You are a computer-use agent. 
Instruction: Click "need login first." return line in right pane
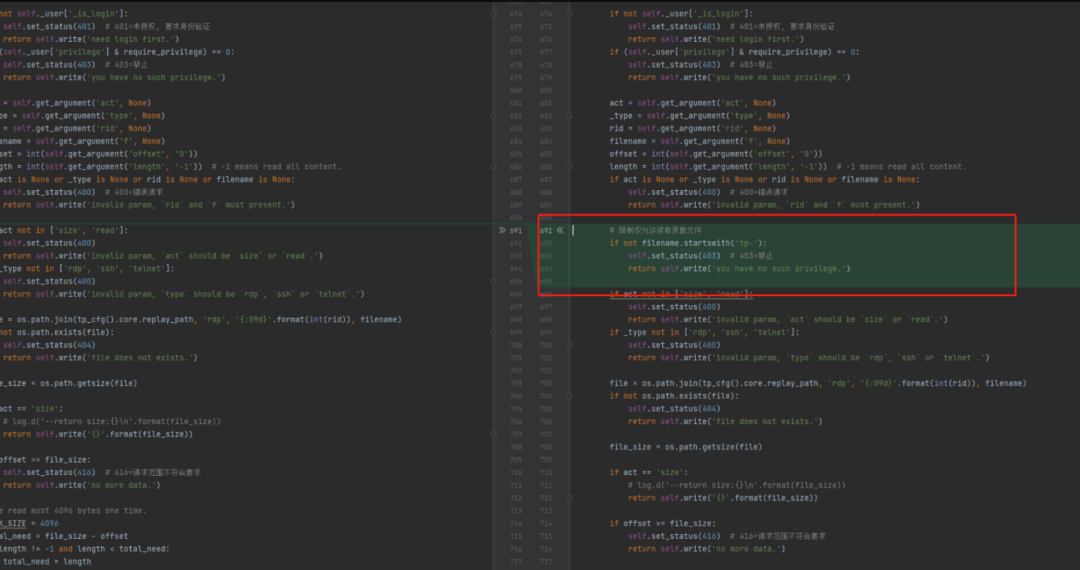point(716,39)
